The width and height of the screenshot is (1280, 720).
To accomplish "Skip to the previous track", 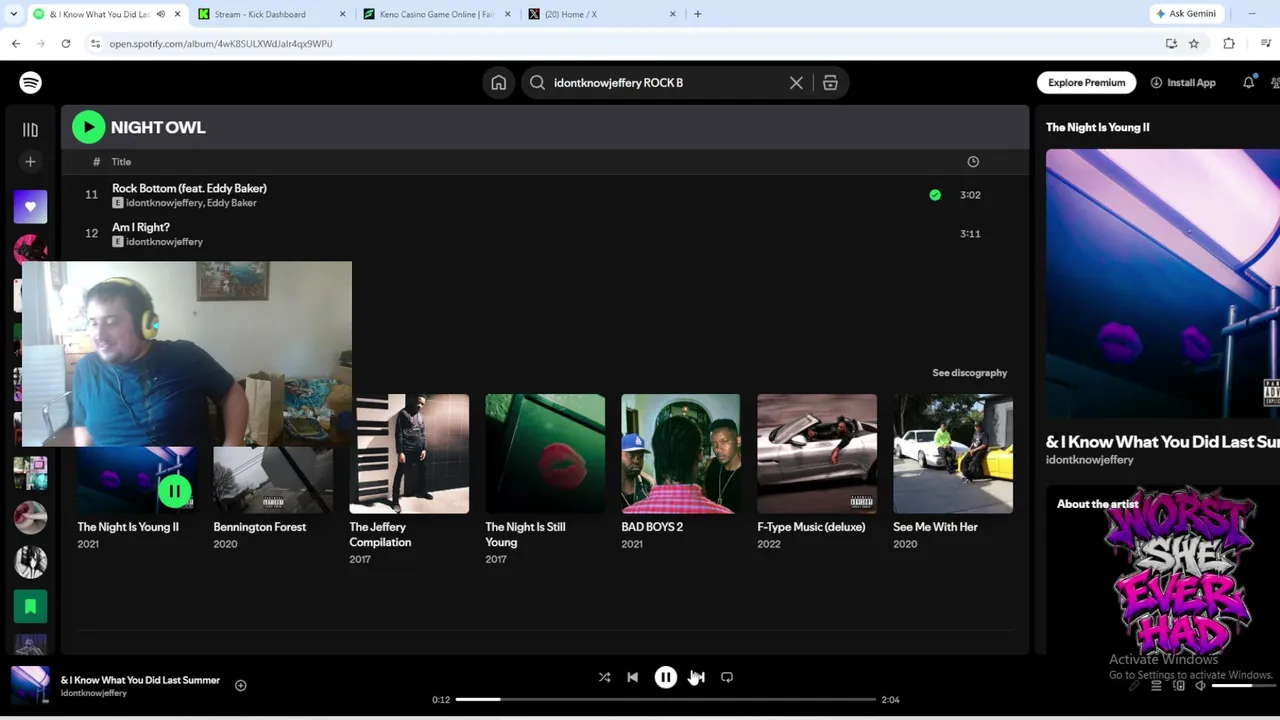I will (x=632, y=678).
